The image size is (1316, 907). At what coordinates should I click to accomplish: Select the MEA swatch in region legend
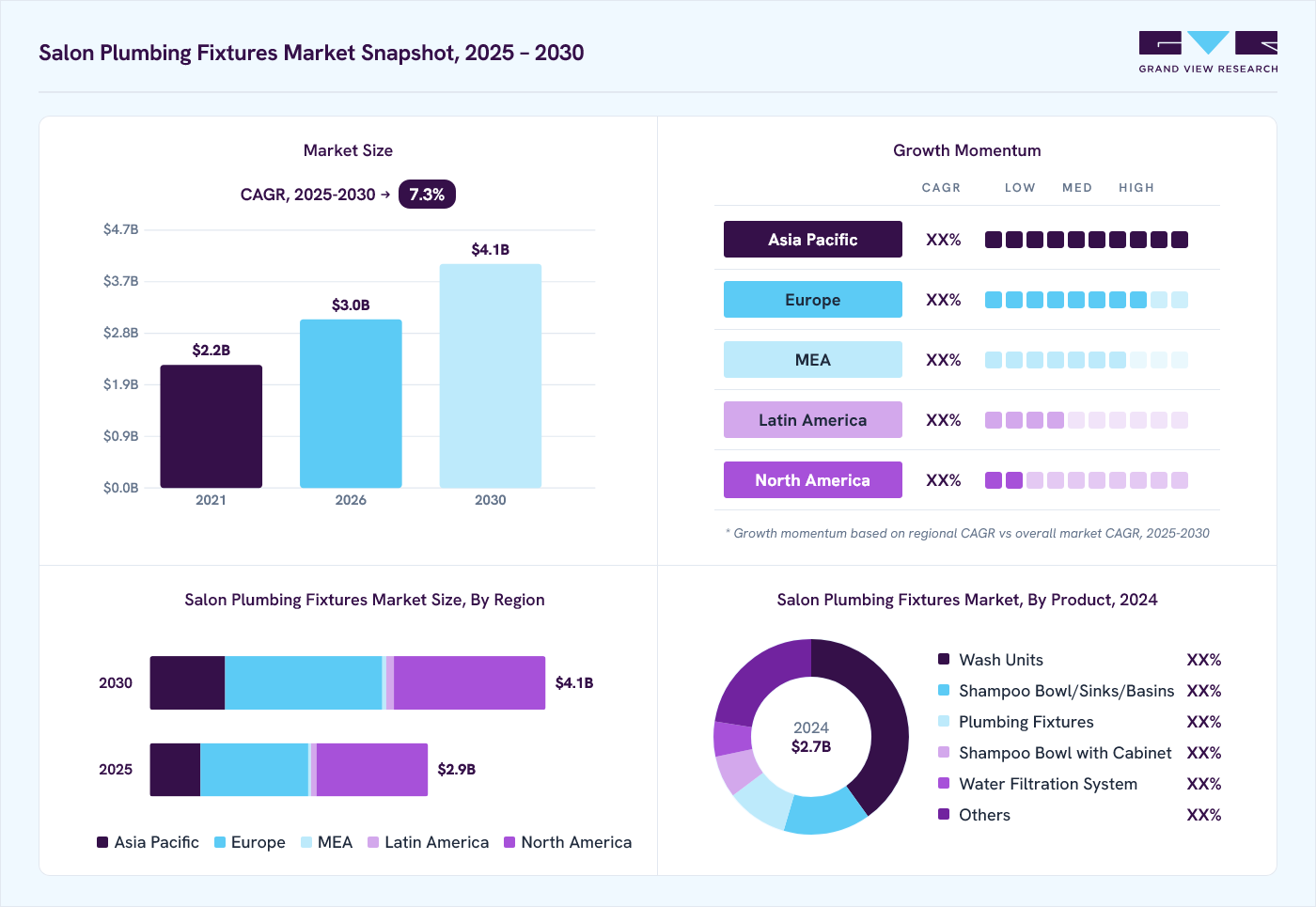306,842
